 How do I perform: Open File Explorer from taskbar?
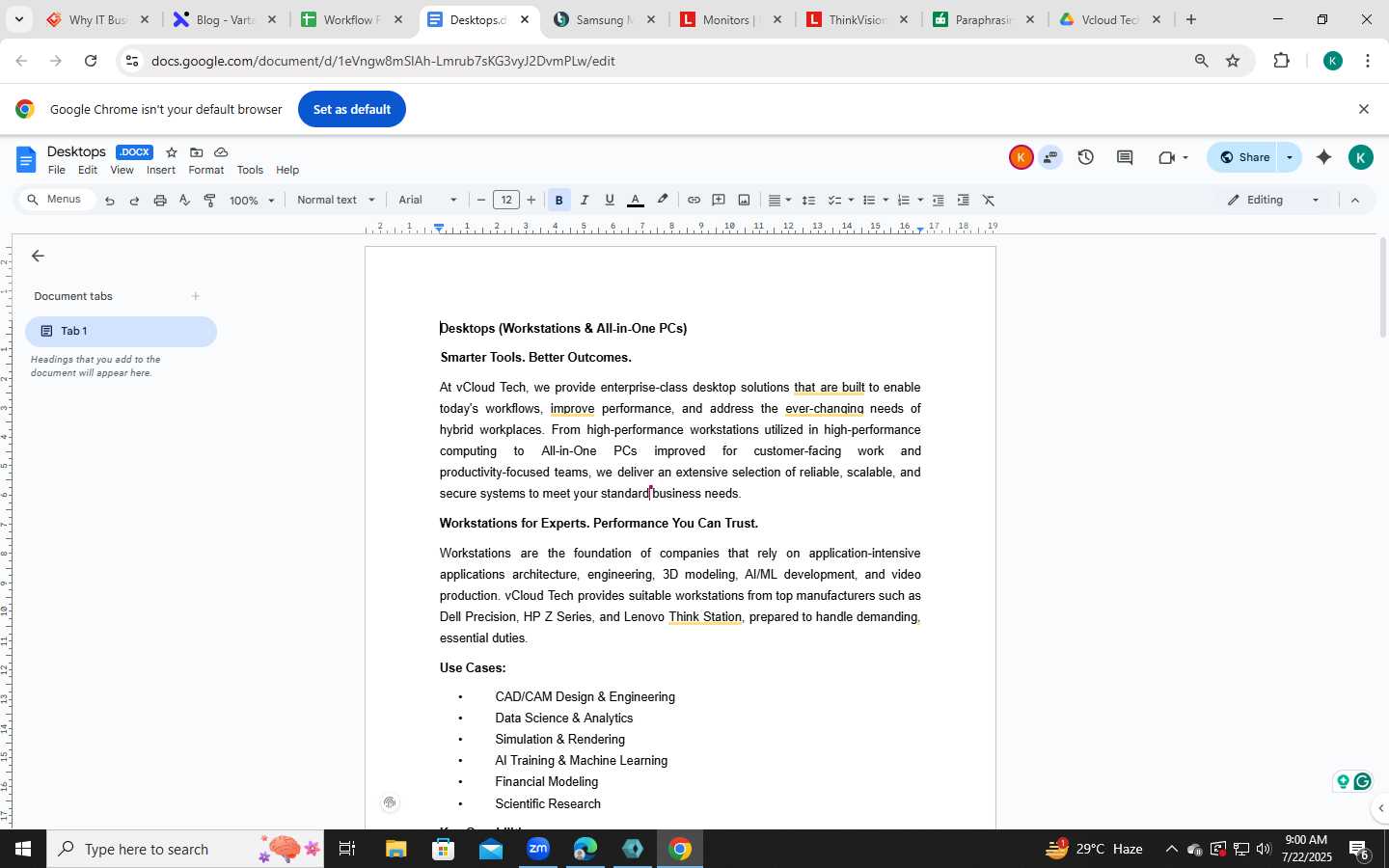point(396,849)
